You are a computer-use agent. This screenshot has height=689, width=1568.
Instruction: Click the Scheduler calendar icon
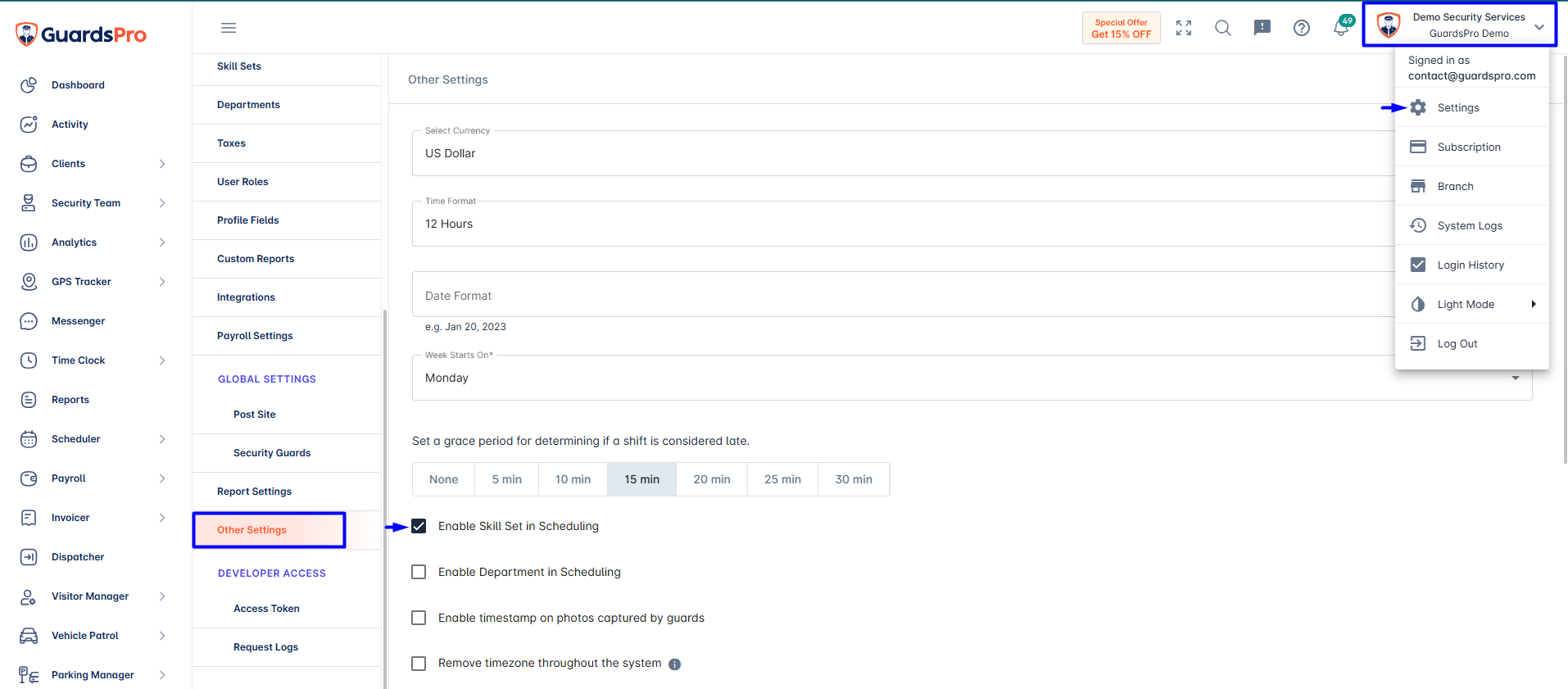click(29, 439)
